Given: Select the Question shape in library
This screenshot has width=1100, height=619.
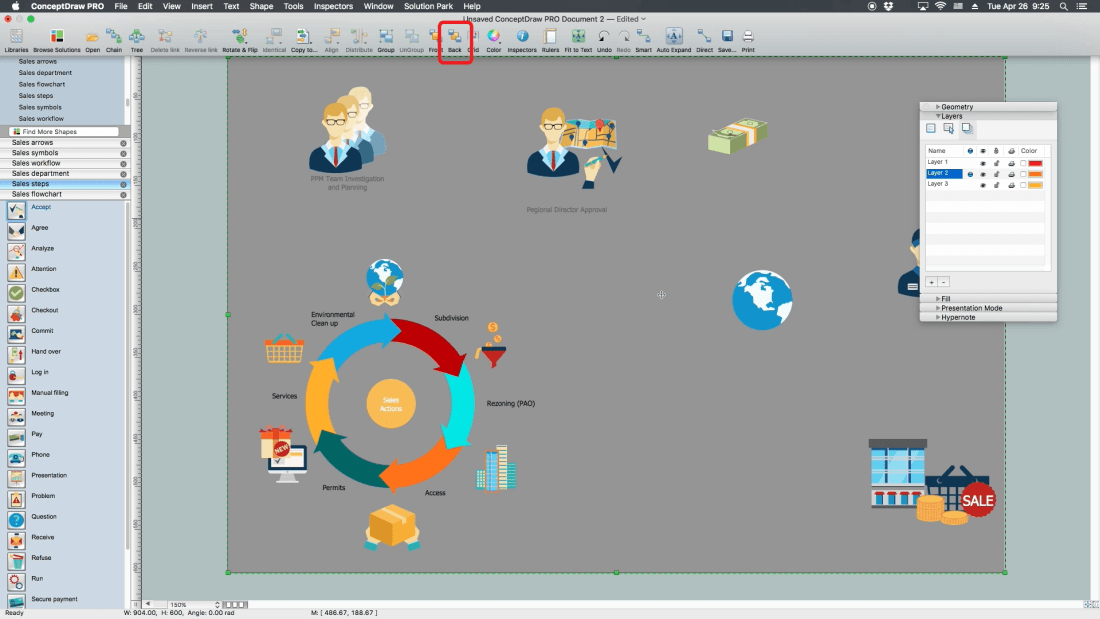Looking at the screenshot, I should pyautogui.click(x=16, y=519).
